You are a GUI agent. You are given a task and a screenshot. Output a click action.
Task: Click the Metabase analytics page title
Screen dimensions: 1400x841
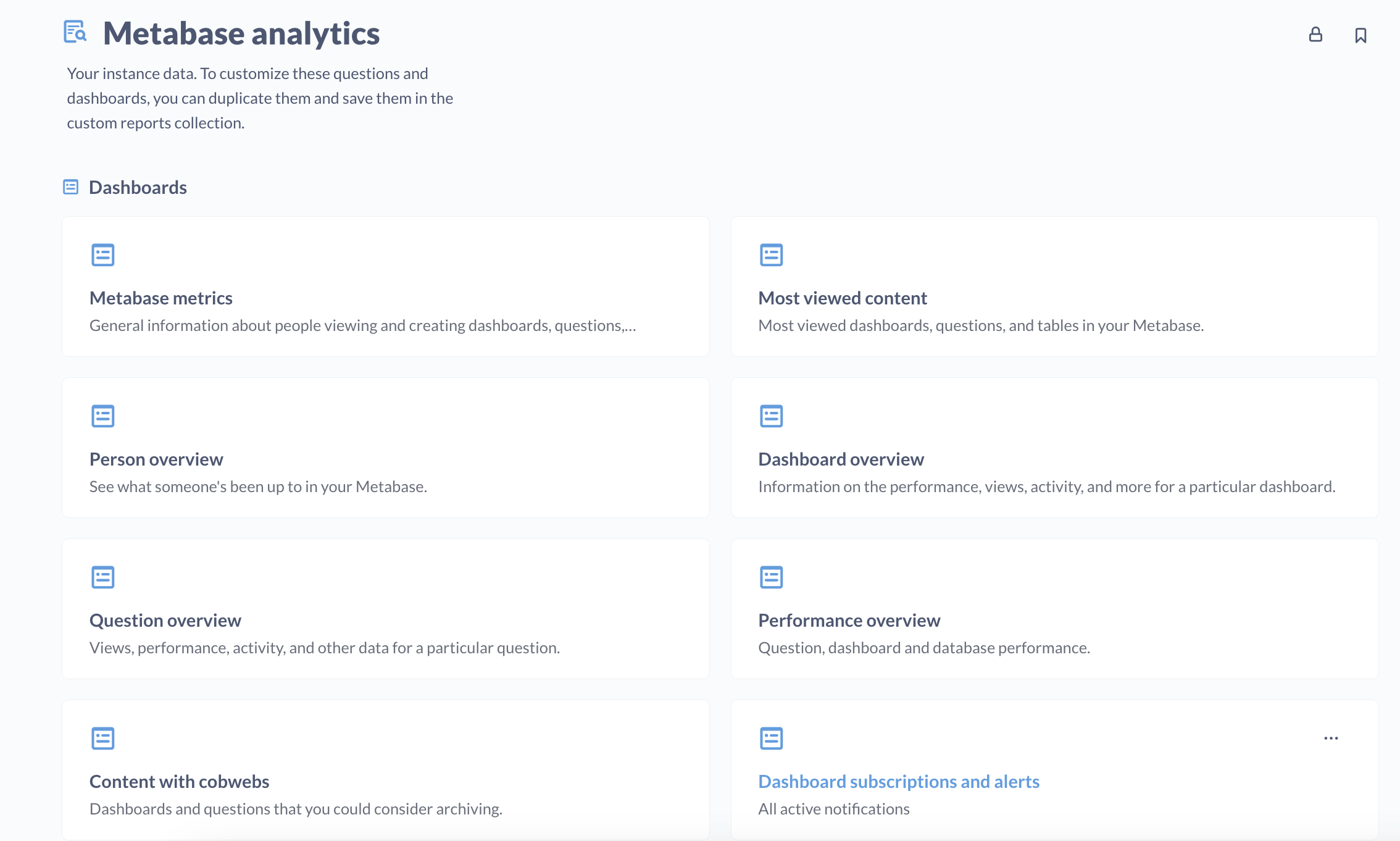[241, 33]
